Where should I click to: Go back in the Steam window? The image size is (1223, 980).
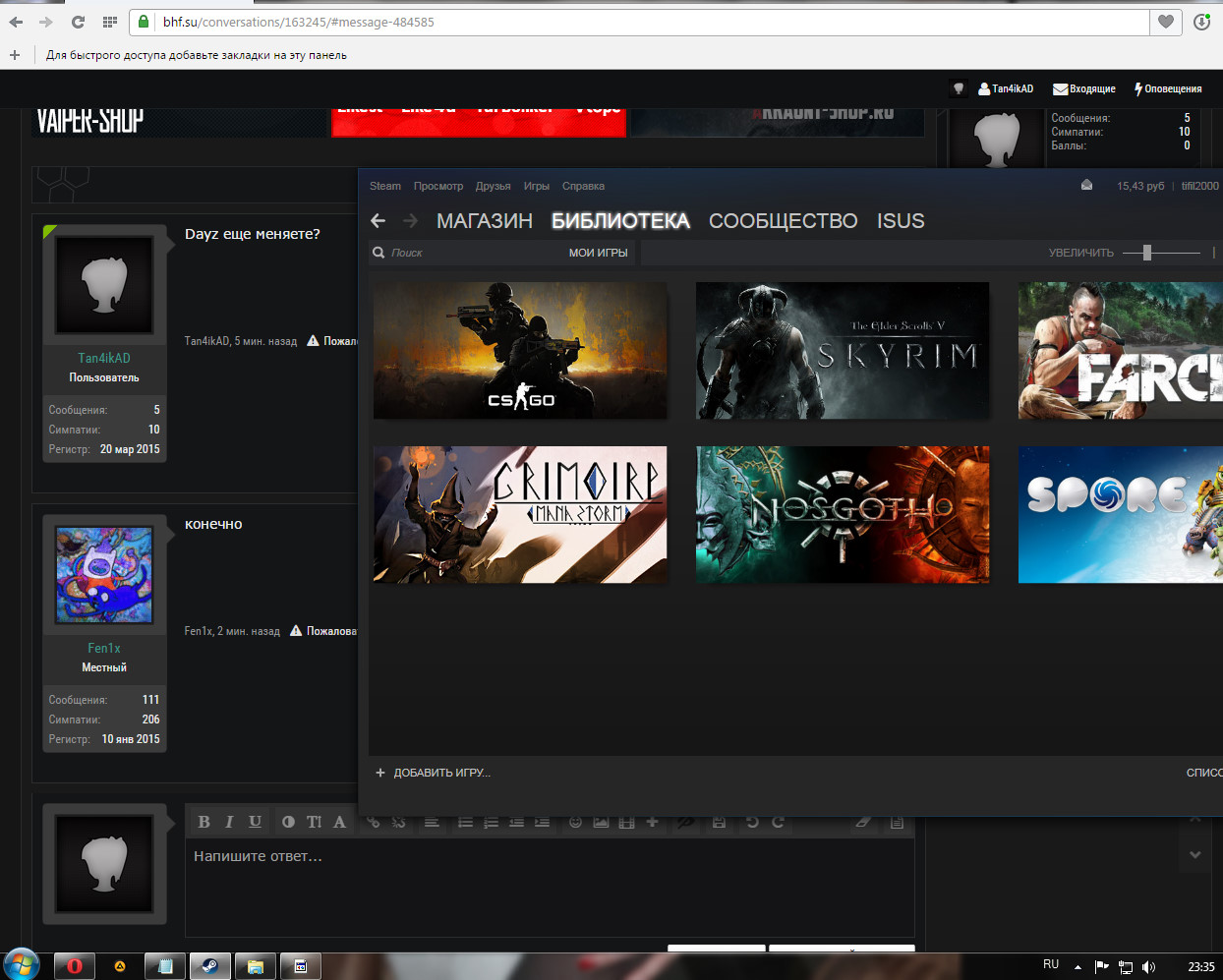click(379, 220)
